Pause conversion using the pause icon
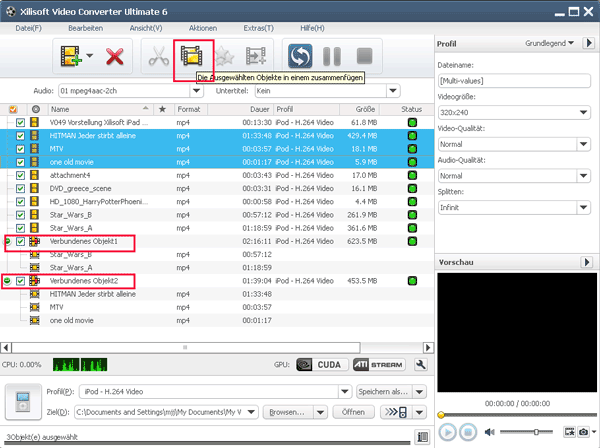Screen dimensions: 600x448 [332, 56]
